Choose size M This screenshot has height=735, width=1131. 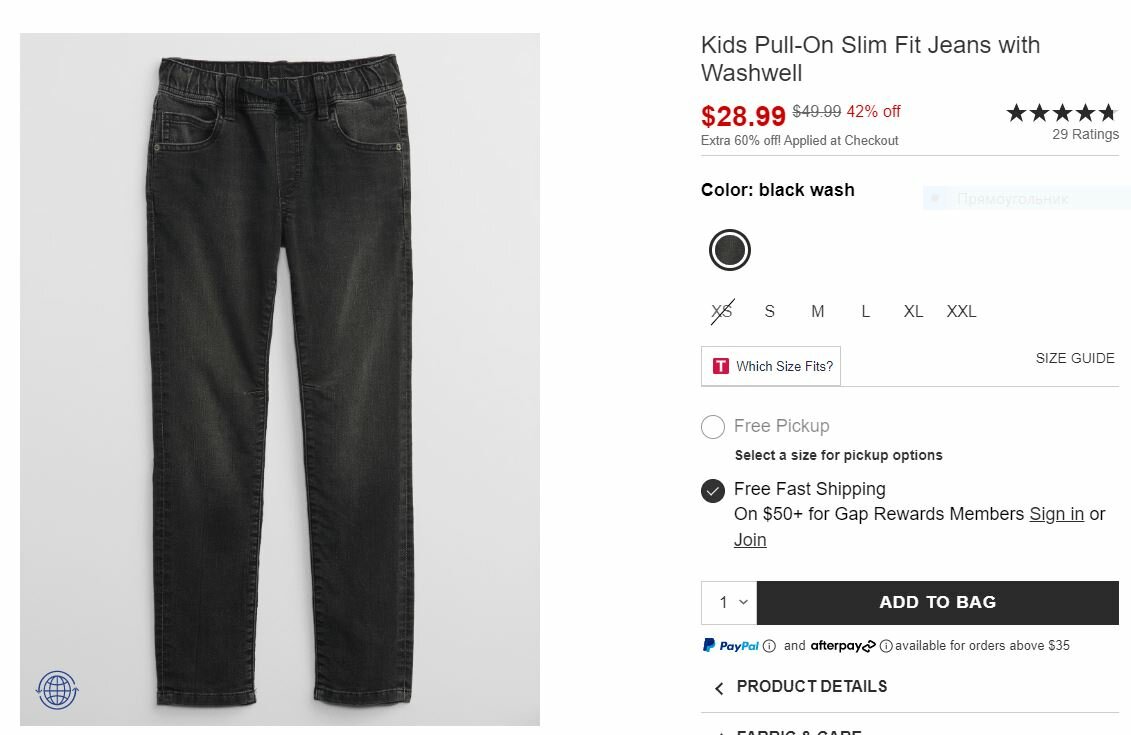[x=817, y=312]
